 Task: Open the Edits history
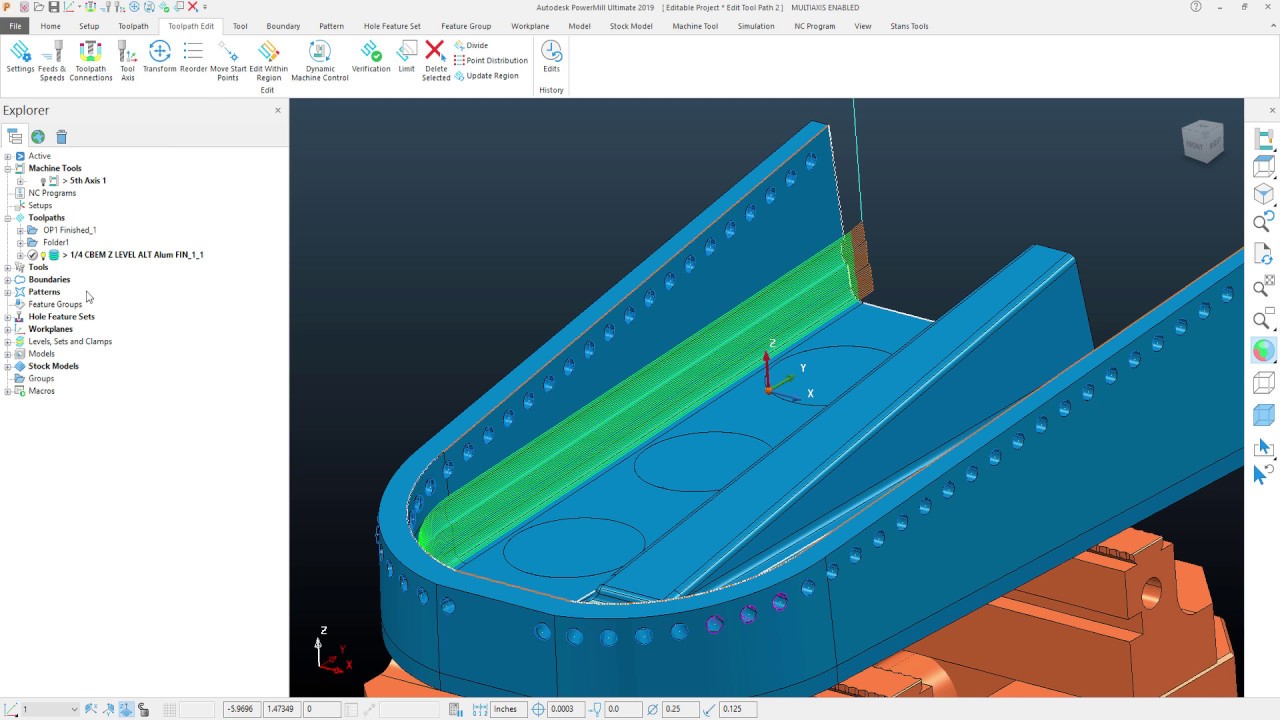click(551, 58)
